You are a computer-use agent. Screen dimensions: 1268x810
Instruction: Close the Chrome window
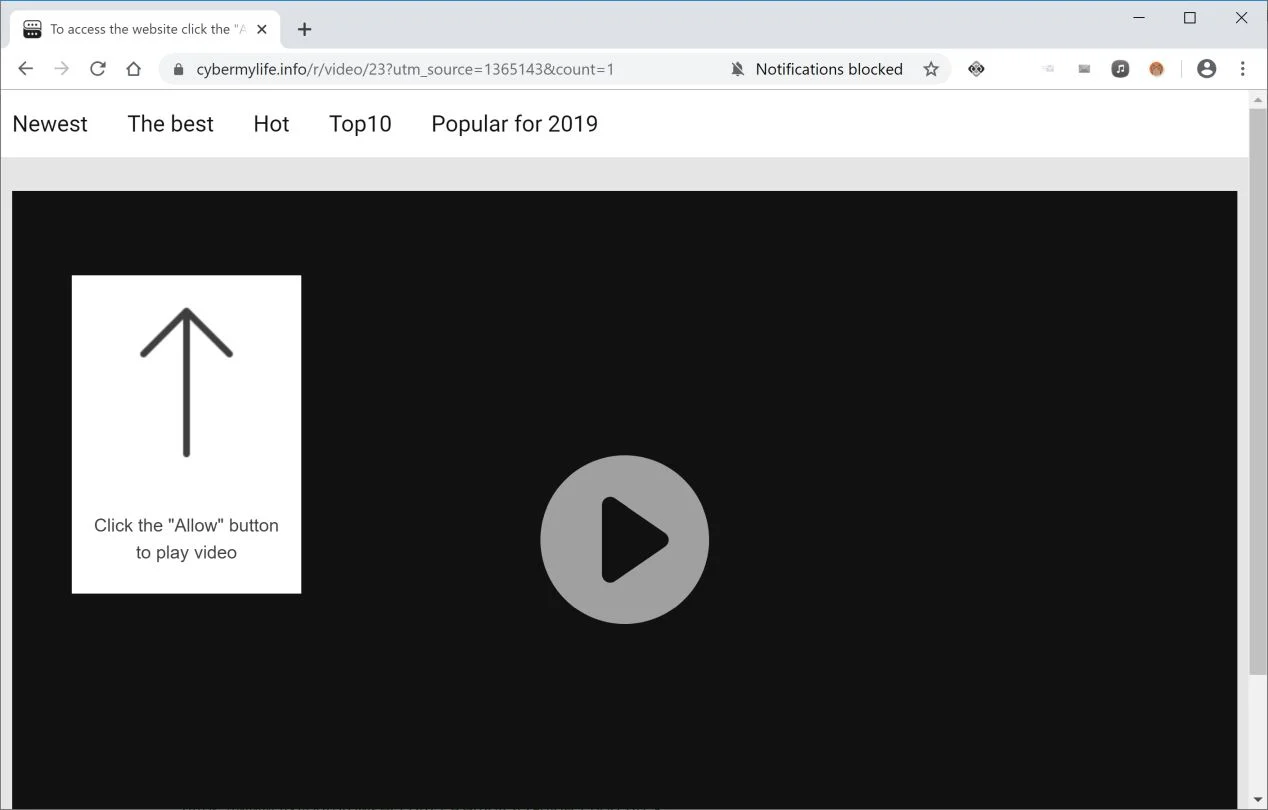1241,18
